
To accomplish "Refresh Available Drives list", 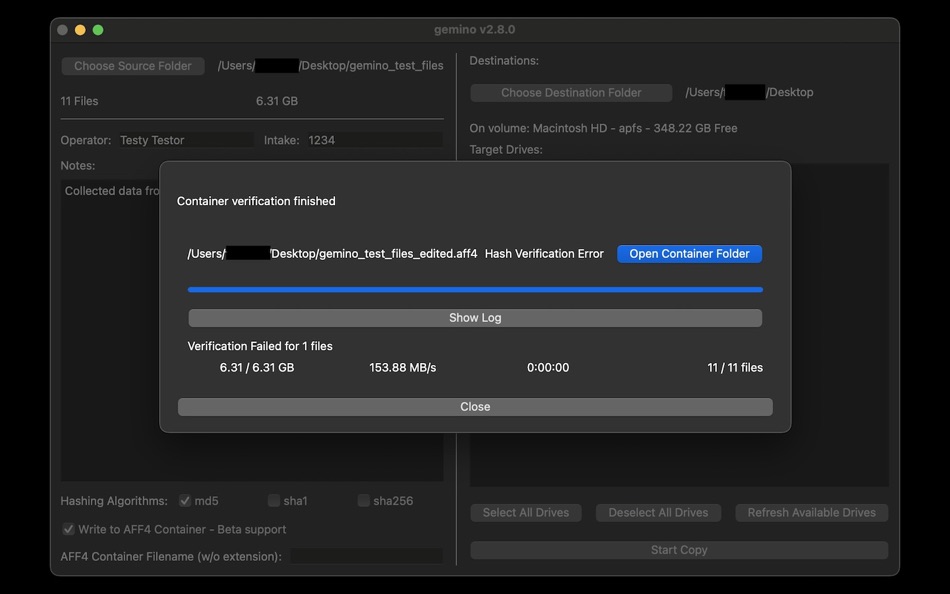I will (811, 513).
